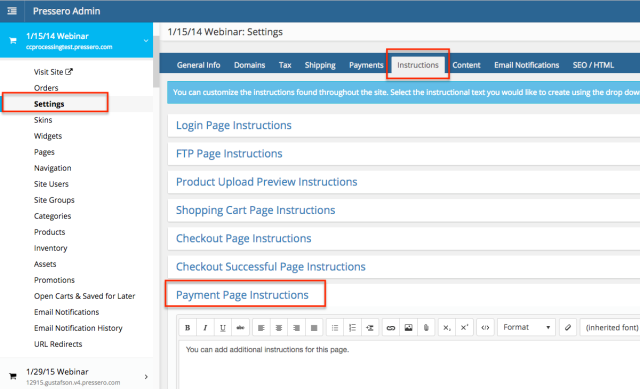Click the cart icon for 1/29/15 Webinar
This screenshot has width=640, height=389.
(x=13, y=376)
